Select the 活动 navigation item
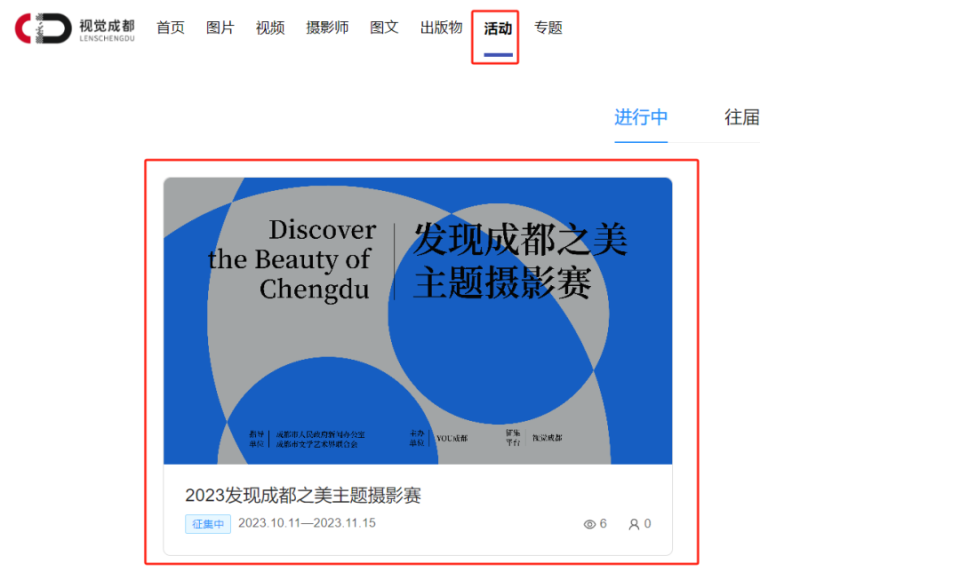 [498, 29]
